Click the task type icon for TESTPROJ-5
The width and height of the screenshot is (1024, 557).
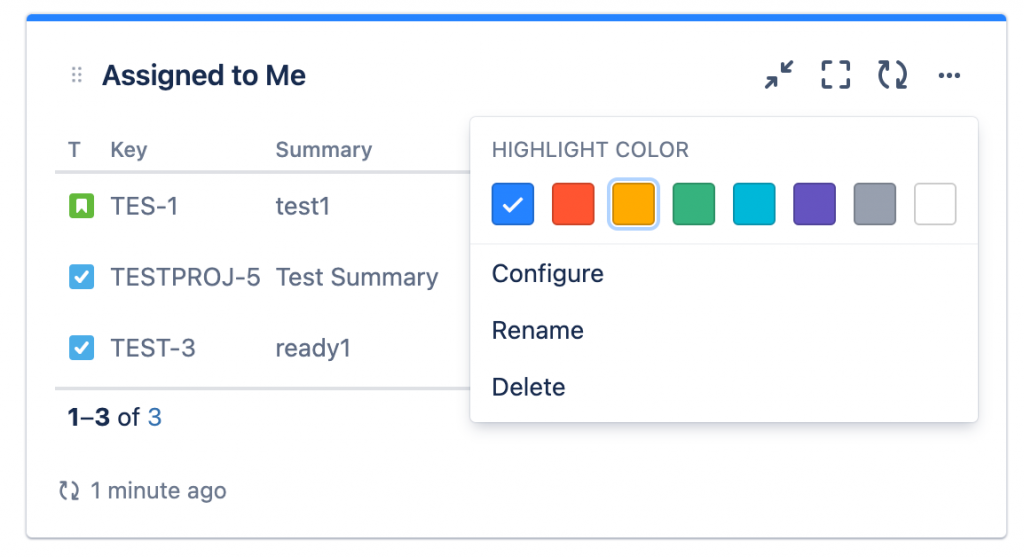81,277
